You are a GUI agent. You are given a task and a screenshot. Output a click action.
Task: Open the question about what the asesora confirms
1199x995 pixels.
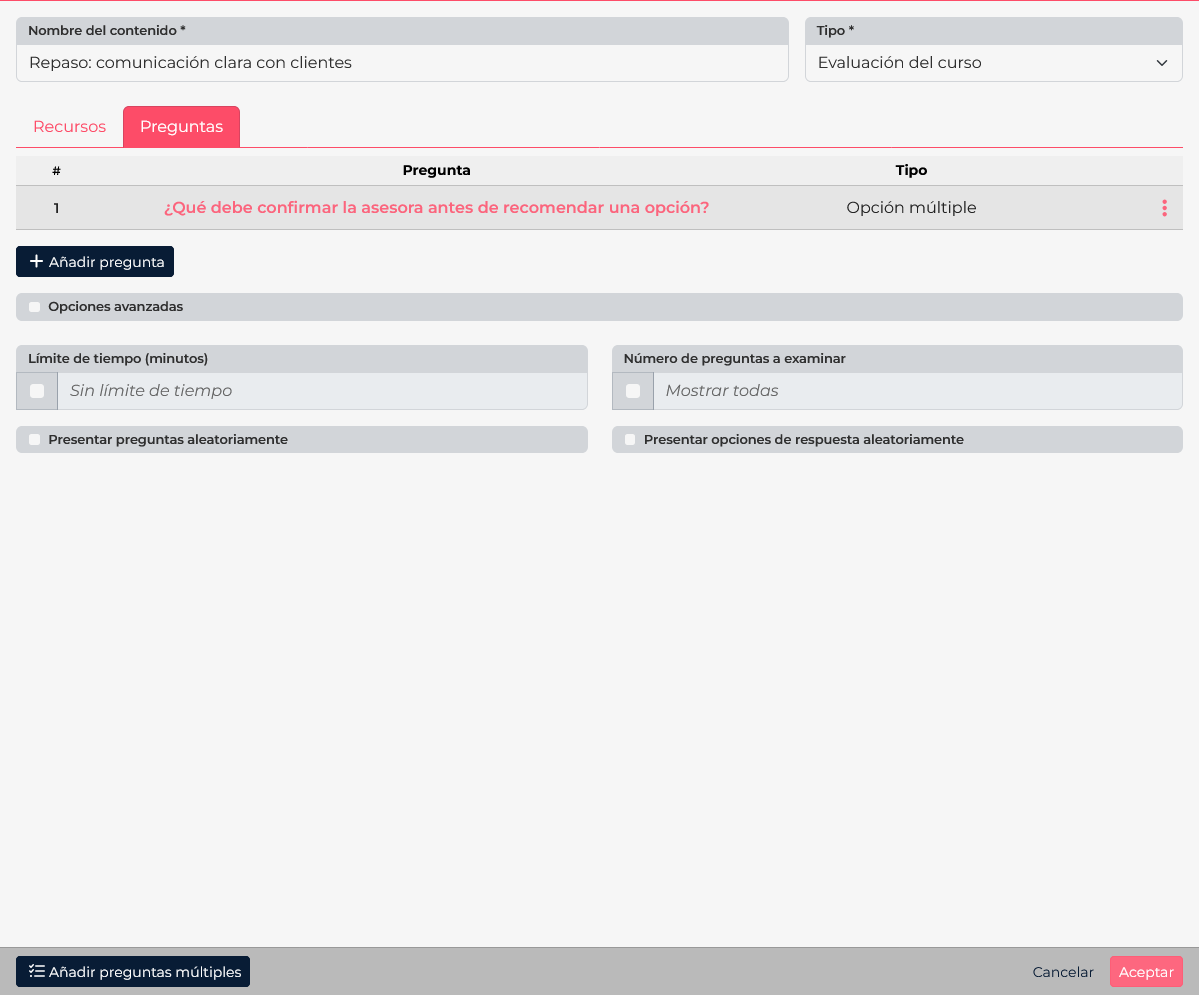(x=437, y=208)
